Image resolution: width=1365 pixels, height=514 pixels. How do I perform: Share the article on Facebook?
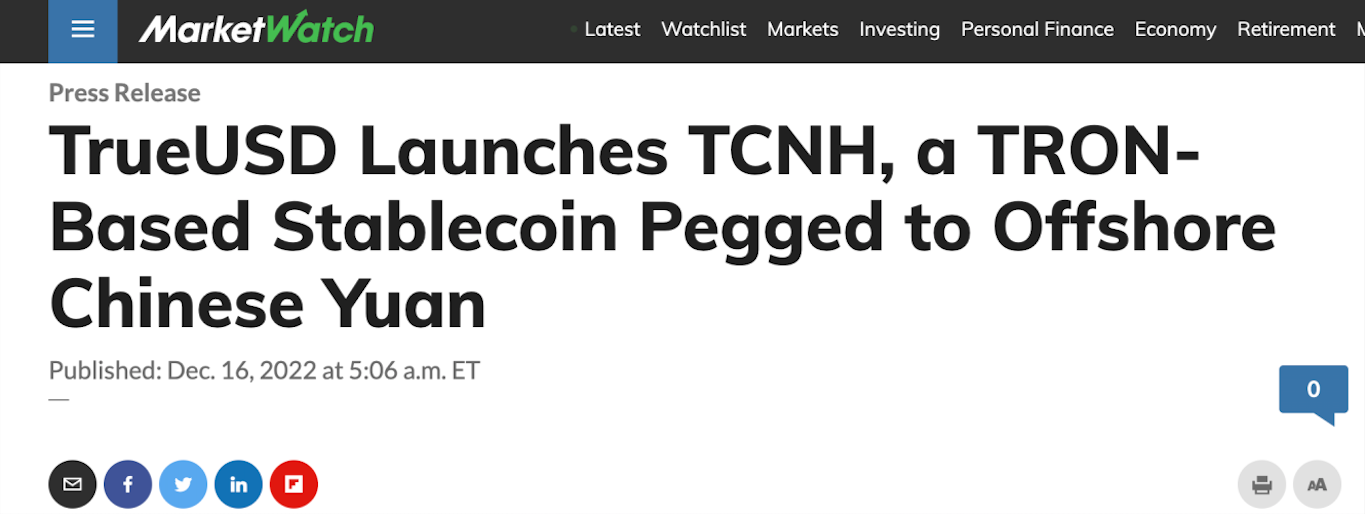point(128,485)
